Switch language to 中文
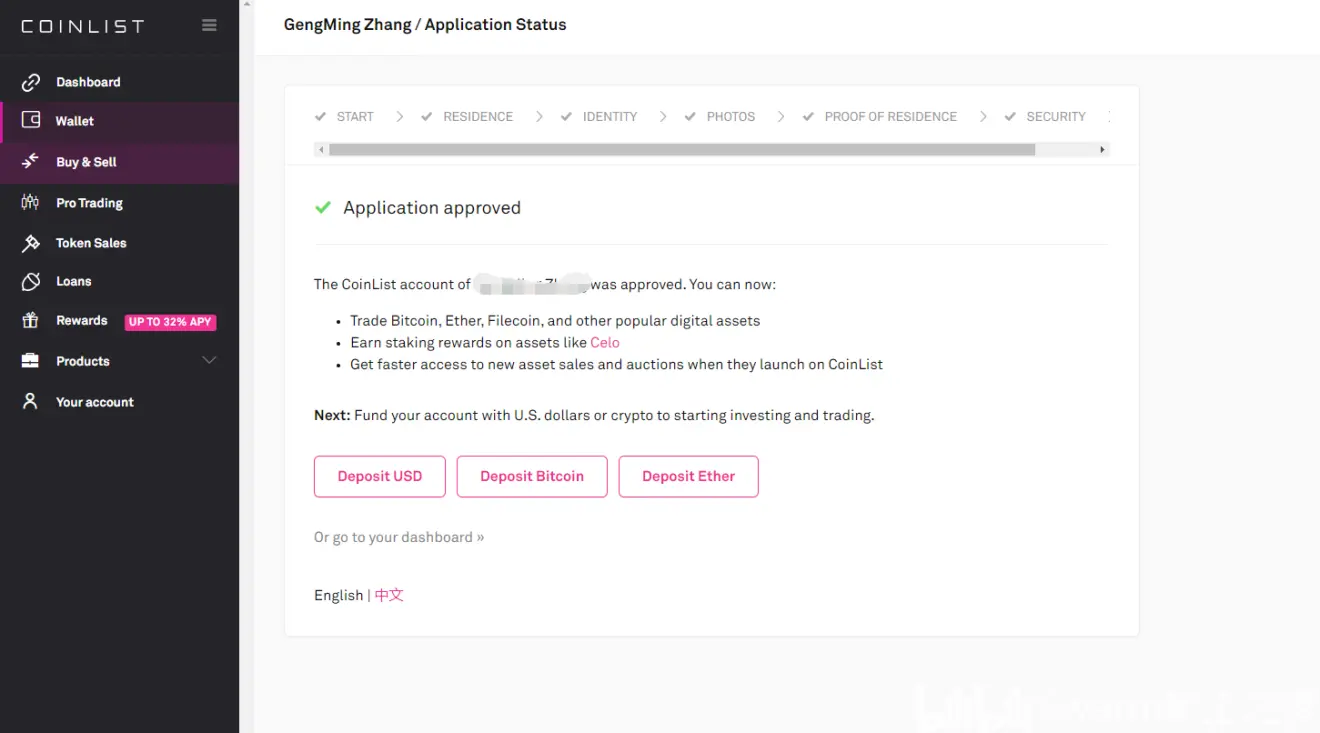The width and height of the screenshot is (1320, 733). pos(389,595)
